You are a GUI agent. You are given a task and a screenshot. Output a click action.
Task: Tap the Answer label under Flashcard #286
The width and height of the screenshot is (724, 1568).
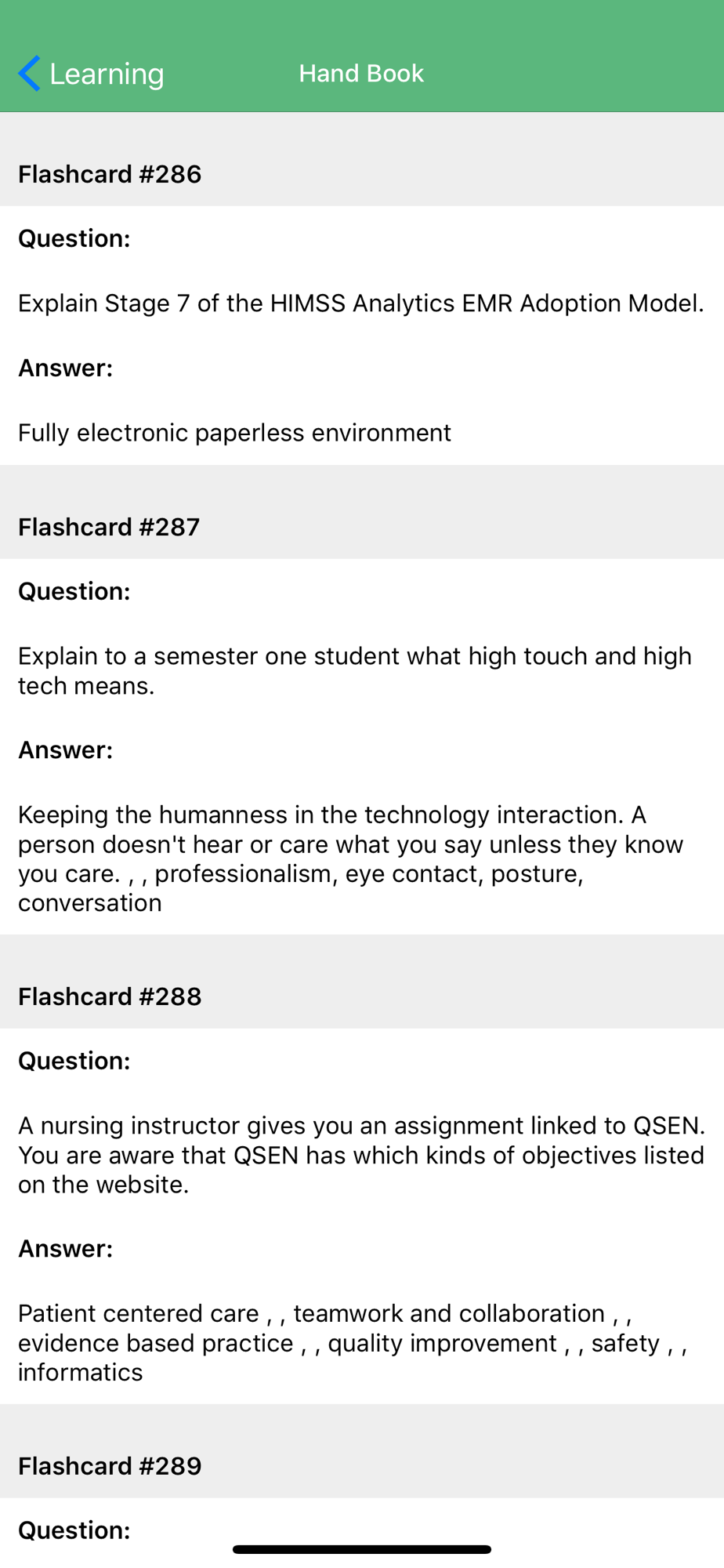[x=66, y=368]
